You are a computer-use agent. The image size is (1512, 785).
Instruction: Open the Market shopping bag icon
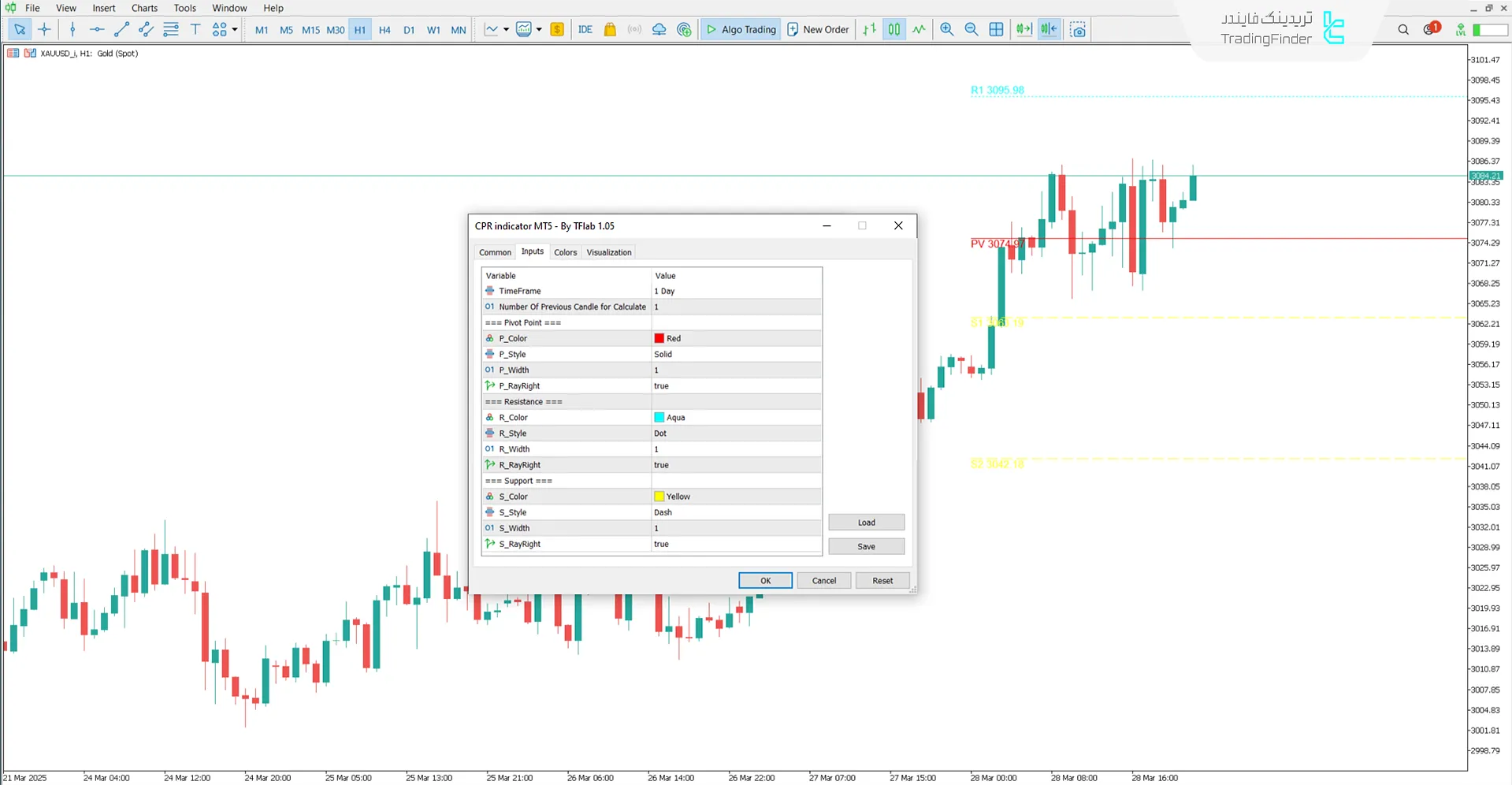pyautogui.click(x=610, y=30)
